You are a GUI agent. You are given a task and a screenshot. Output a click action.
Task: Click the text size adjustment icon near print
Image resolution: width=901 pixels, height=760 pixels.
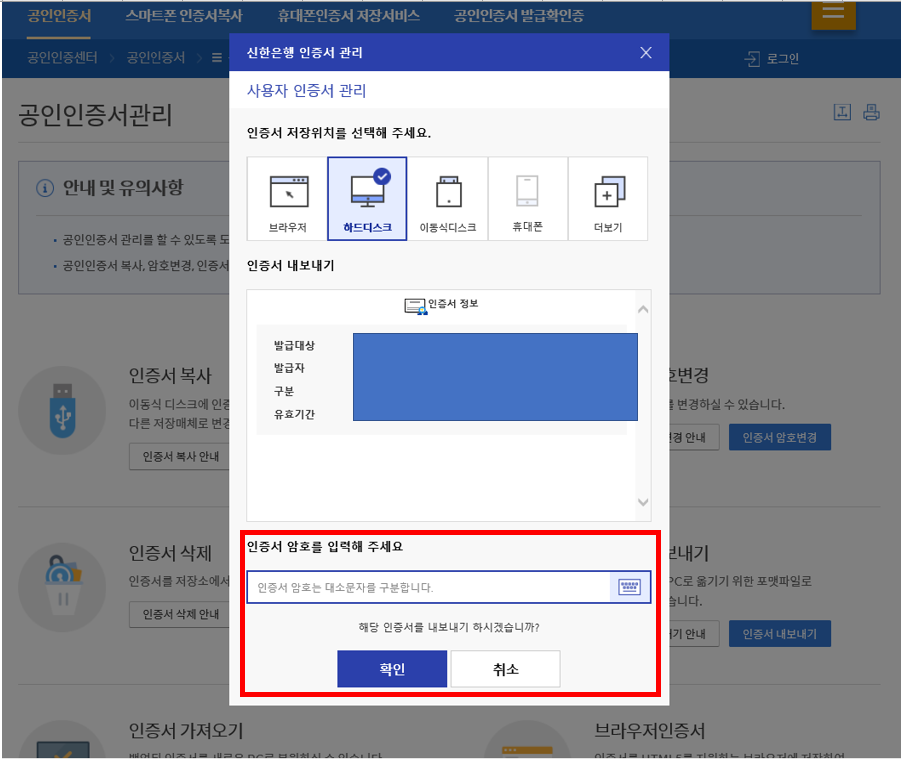point(844,112)
